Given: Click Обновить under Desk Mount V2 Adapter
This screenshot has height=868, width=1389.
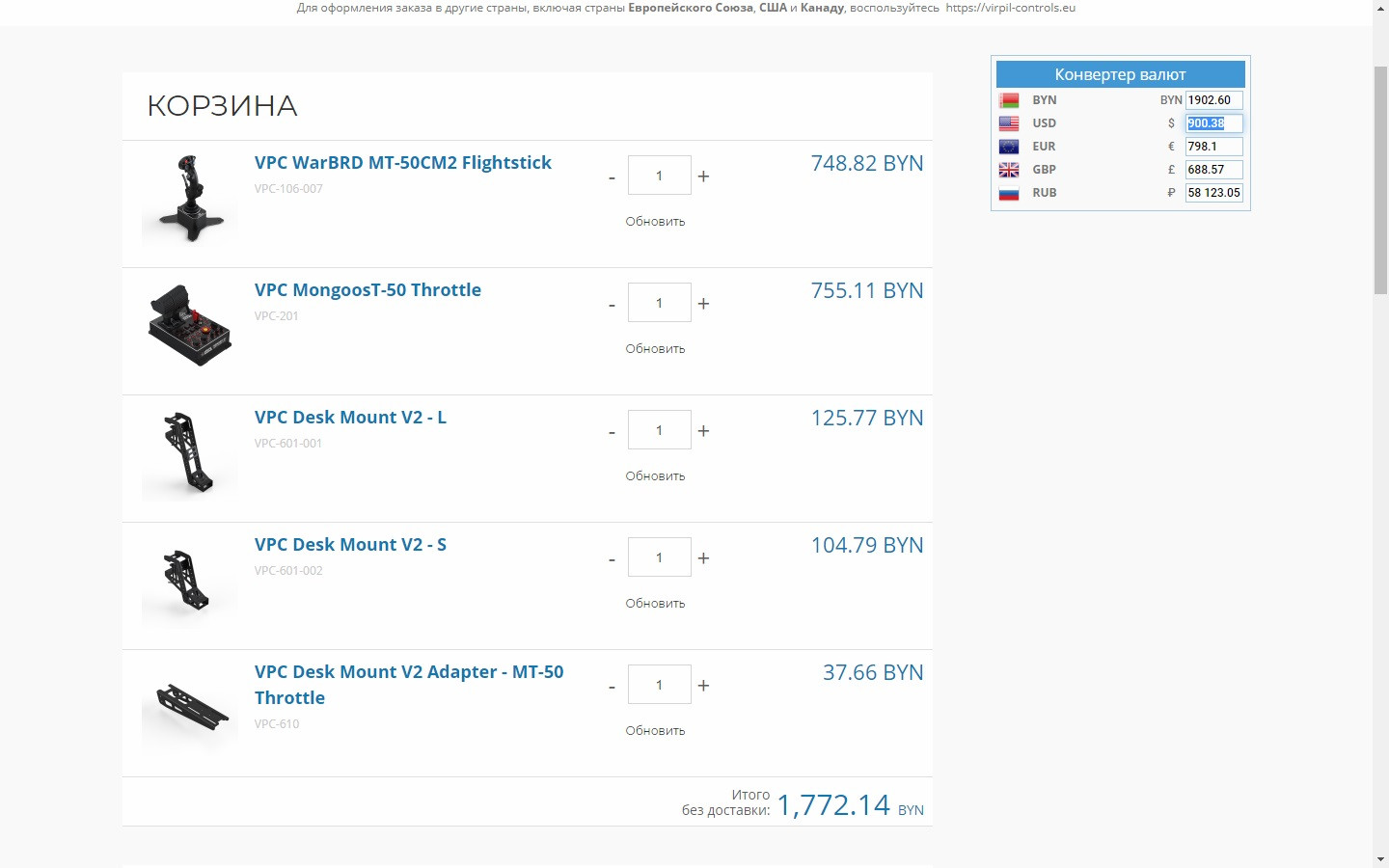Looking at the screenshot, I should (655, 731).
